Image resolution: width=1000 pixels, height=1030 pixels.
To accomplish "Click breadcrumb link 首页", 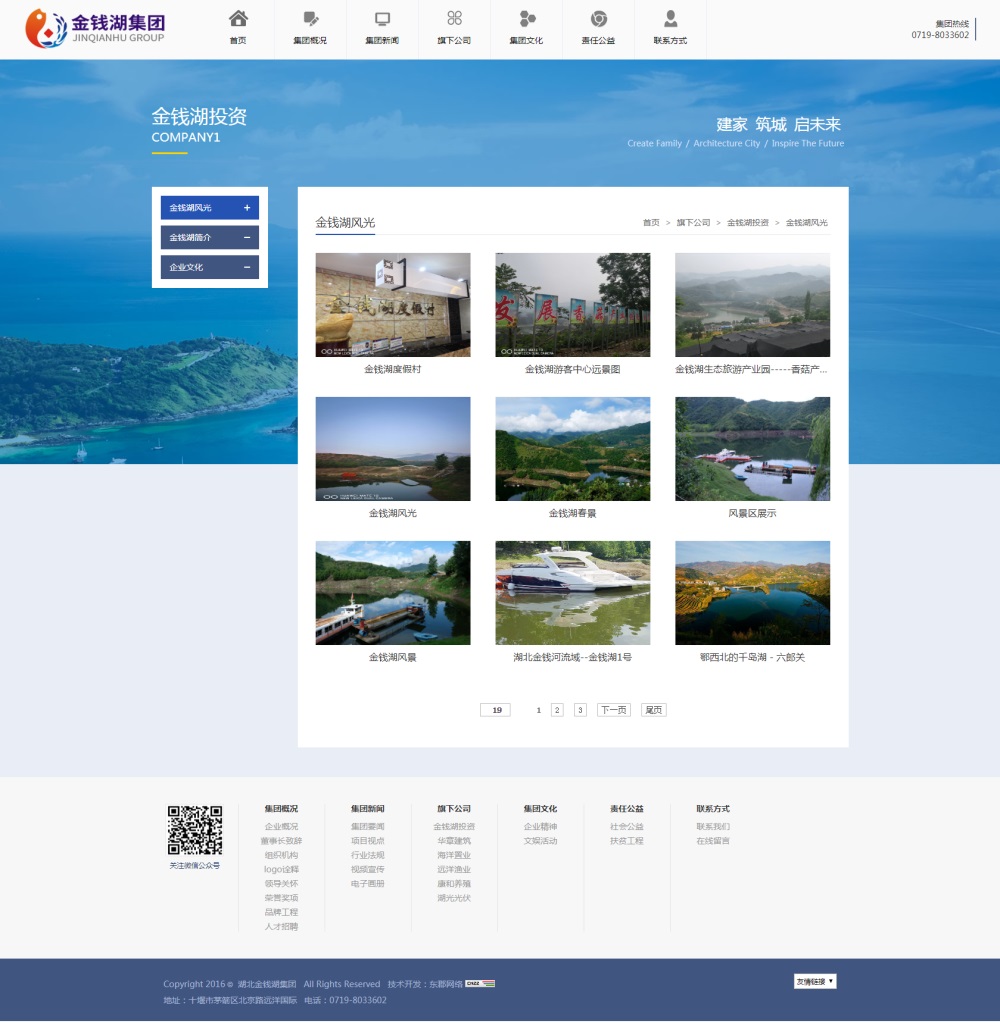I will [651, 223].
